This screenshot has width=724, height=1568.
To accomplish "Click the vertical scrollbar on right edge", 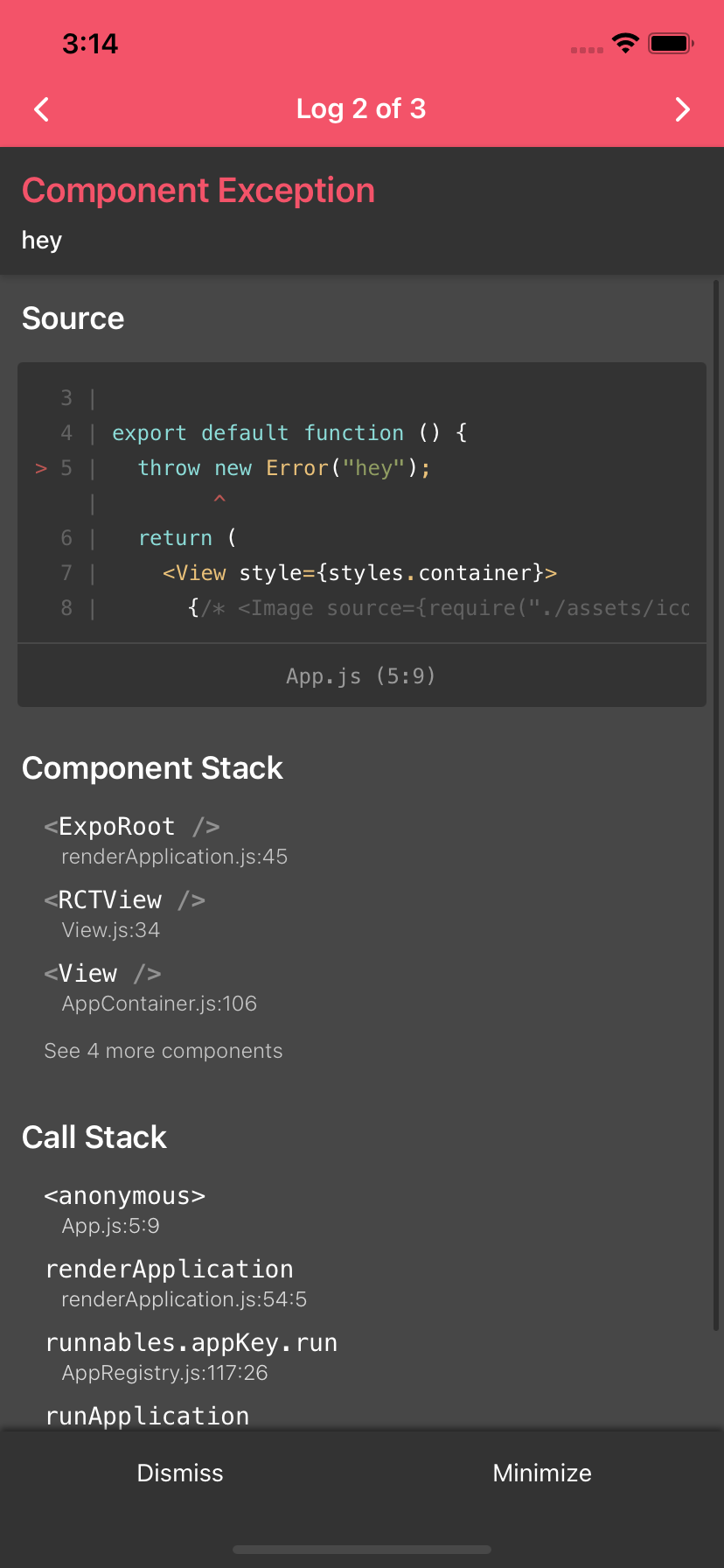I will 716,805.
